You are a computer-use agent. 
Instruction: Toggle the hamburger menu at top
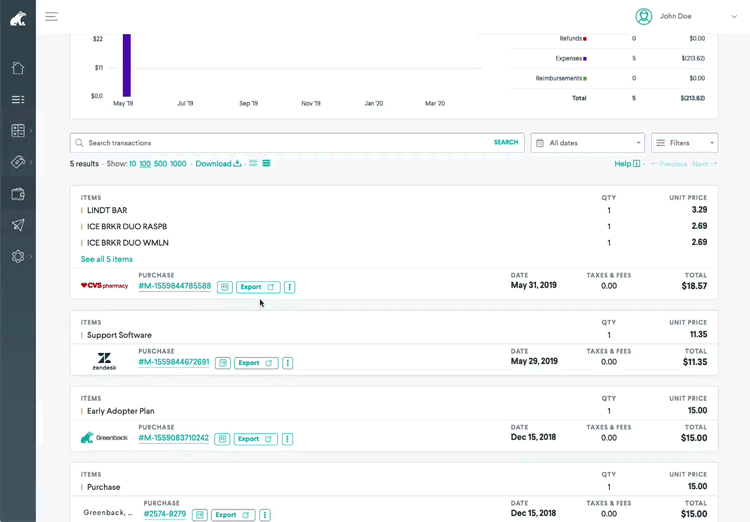51,16
